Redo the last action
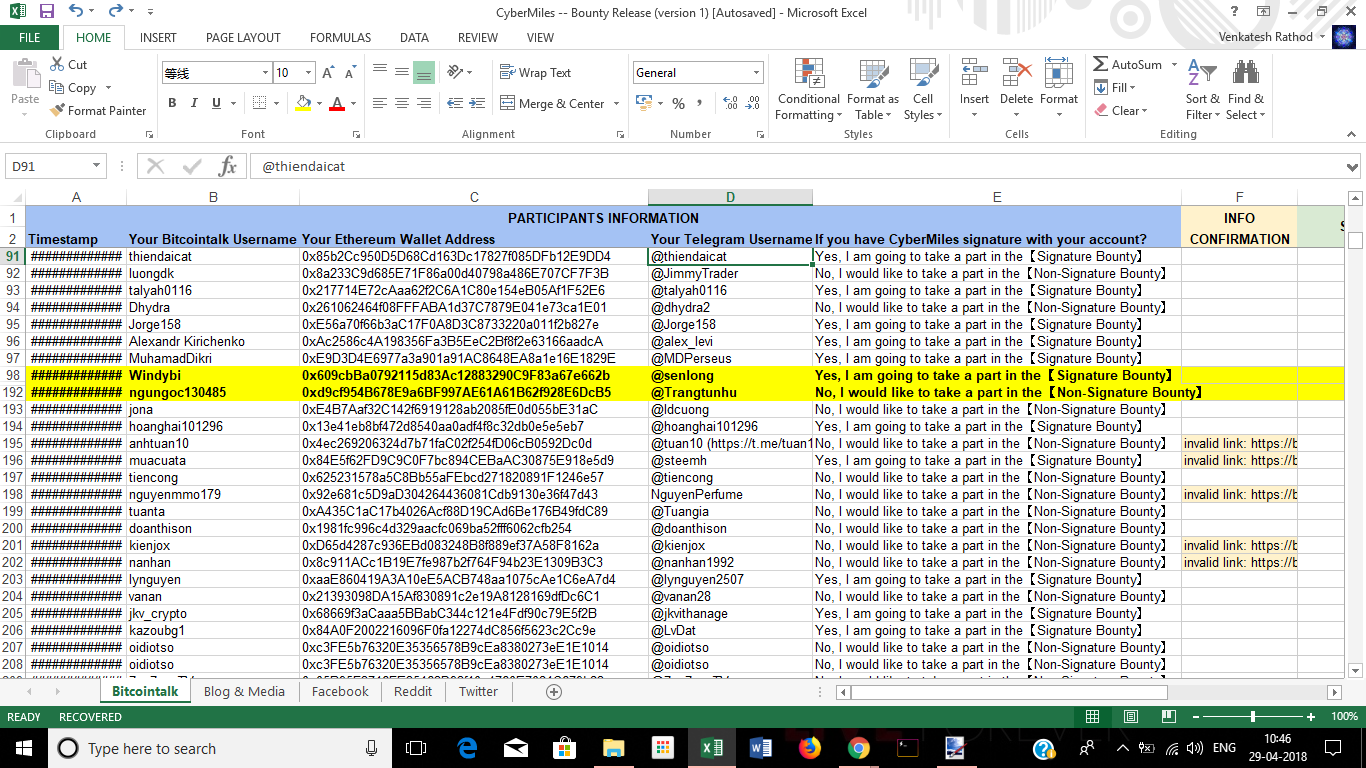The width and height of the screenshot is (1366, 768). [115, 12]
